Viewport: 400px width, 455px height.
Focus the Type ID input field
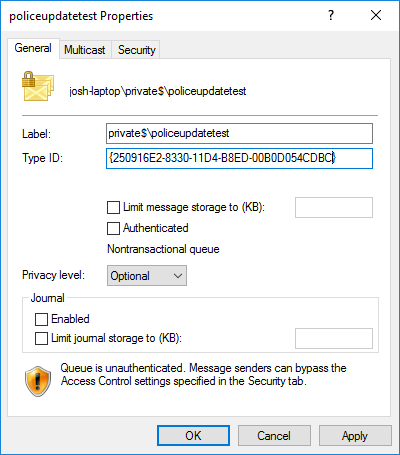239,158
